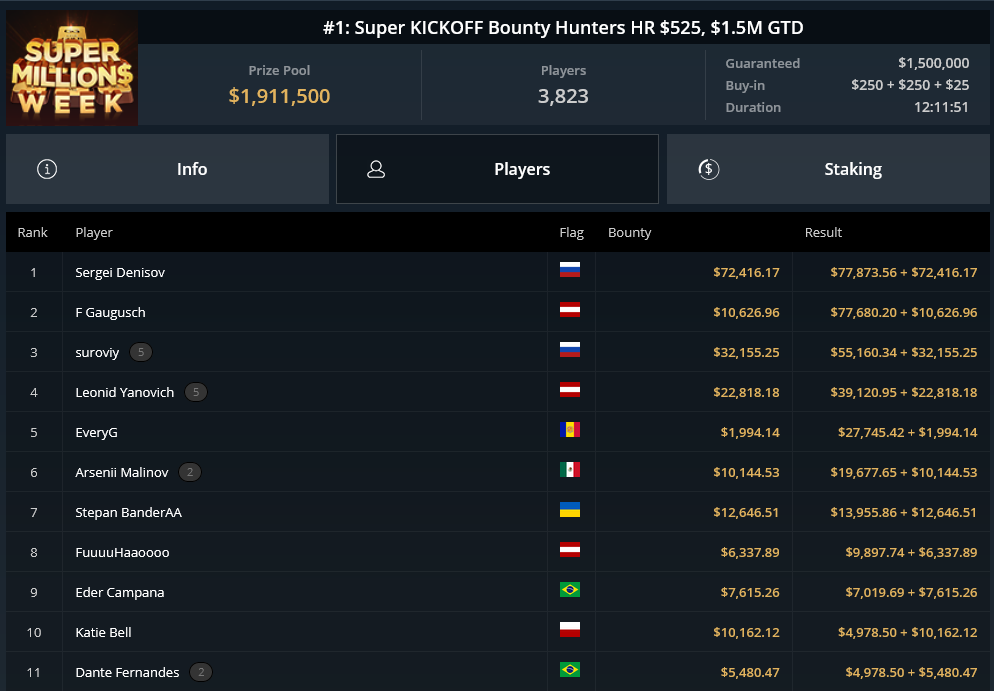Click the badge 2 beside Dante Fernandes
Image resolution: width=994 pixels, height=691 pixels.
pos(201,672)
